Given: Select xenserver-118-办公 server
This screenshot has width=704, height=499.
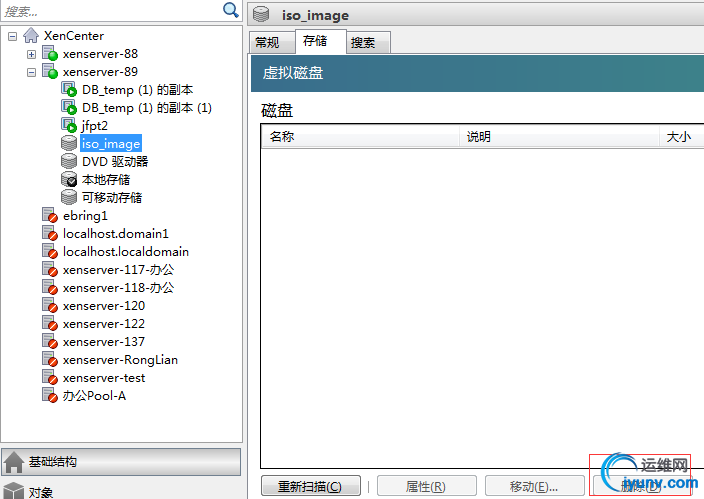Looking at the screenshot, I should click(x=118, y=288).
